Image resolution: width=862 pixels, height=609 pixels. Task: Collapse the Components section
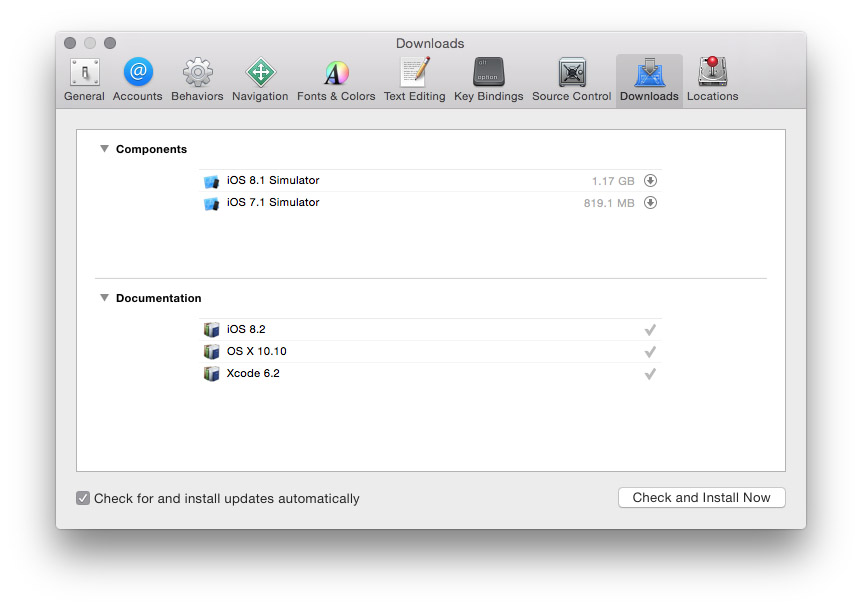[104, 149]
